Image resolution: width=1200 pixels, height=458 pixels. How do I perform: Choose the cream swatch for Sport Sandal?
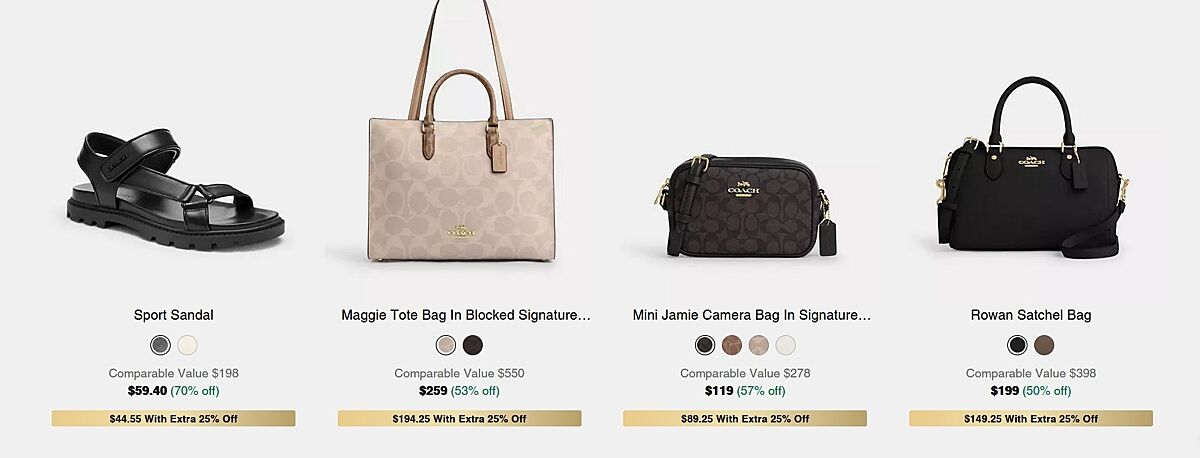pos(187,345)
